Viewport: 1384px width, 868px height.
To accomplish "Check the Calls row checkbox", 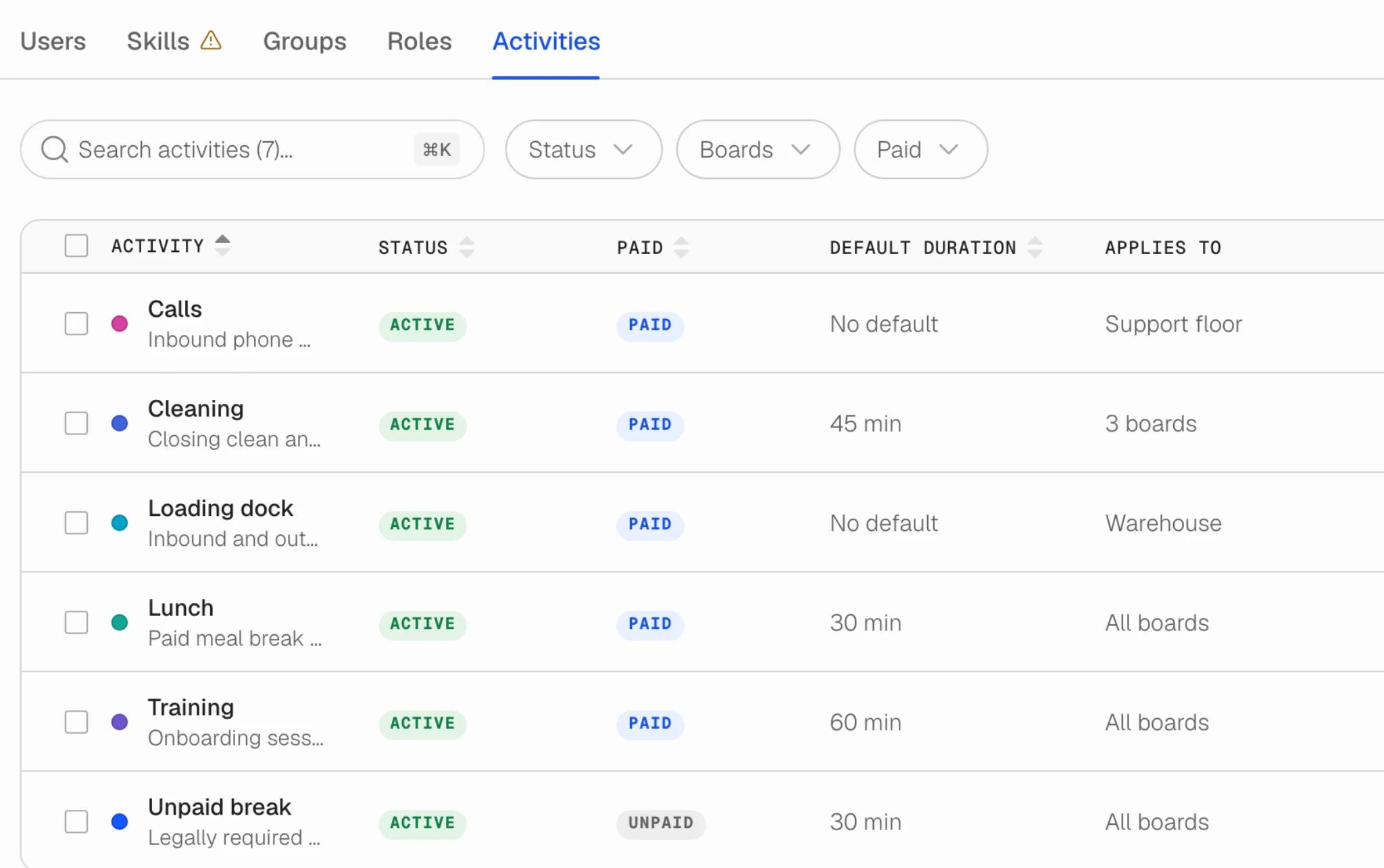I will tap(76, 324).
